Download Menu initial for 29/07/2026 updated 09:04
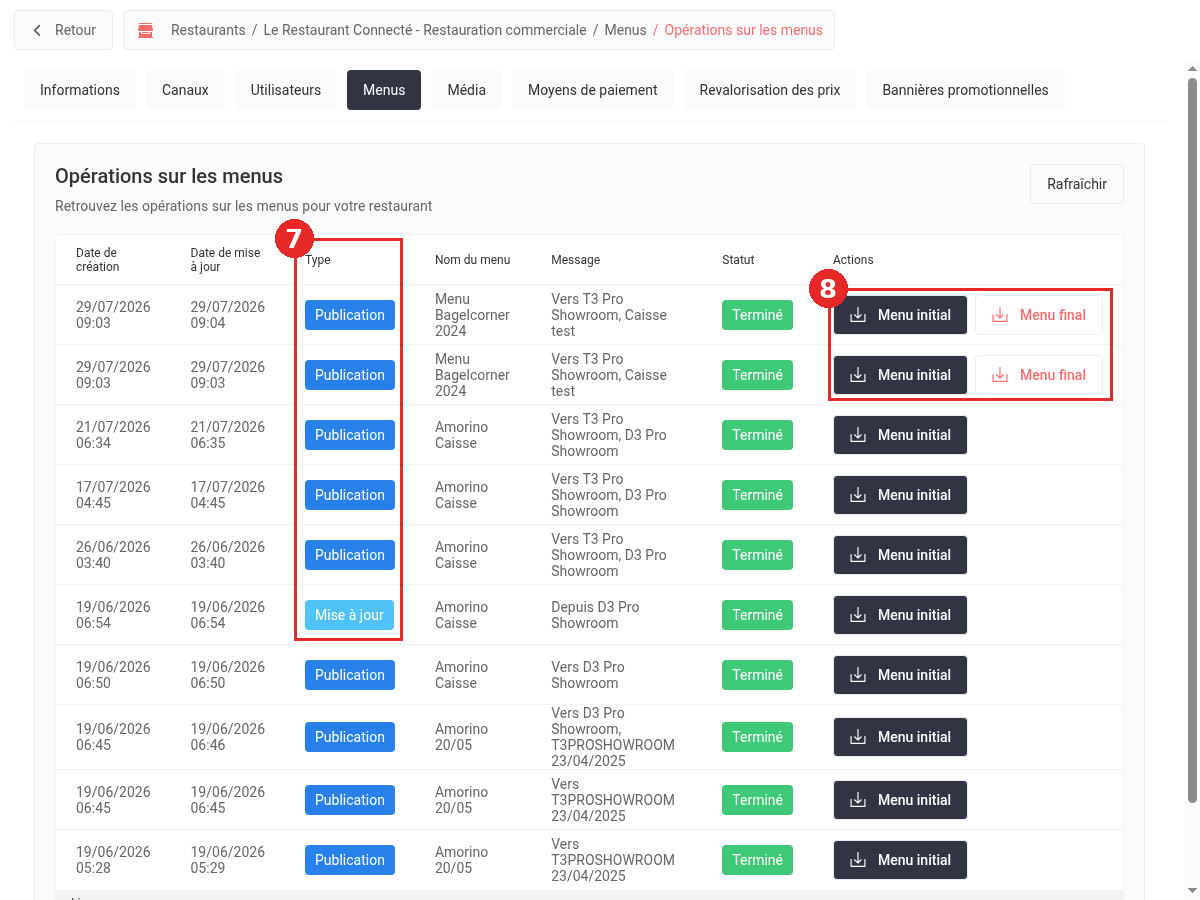Viewport: 1200px width, 900px height. (x=900, y=315)
